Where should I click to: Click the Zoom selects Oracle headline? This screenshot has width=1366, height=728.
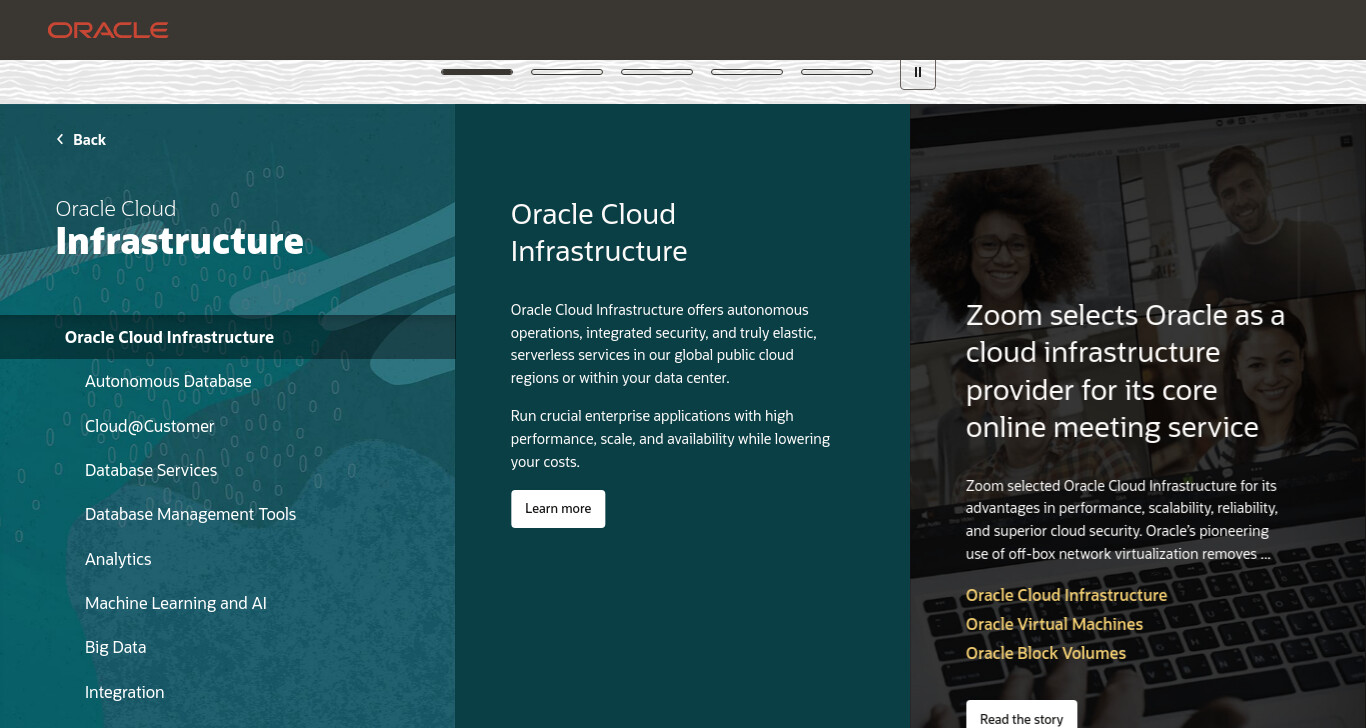tap(1125, 371)
